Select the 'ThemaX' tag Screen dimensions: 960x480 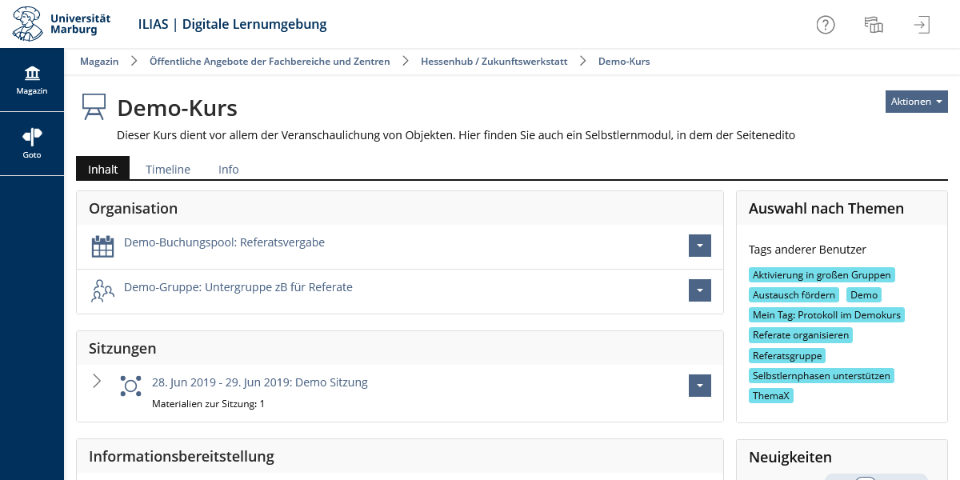771,396
